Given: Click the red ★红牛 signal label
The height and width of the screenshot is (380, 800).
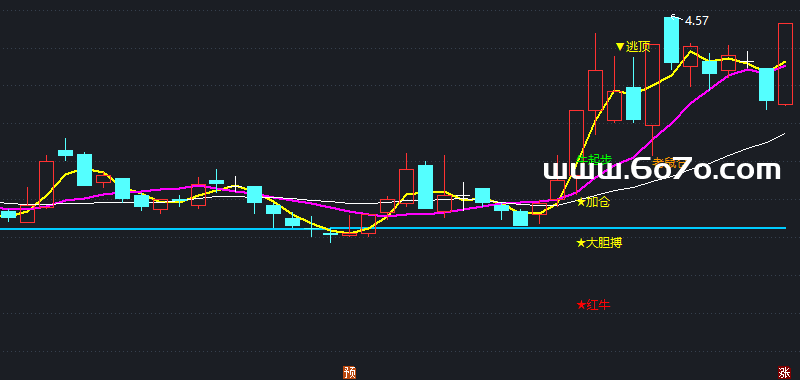Looking at the screenshot, I should pyautogui.click(x=593, y=305).
